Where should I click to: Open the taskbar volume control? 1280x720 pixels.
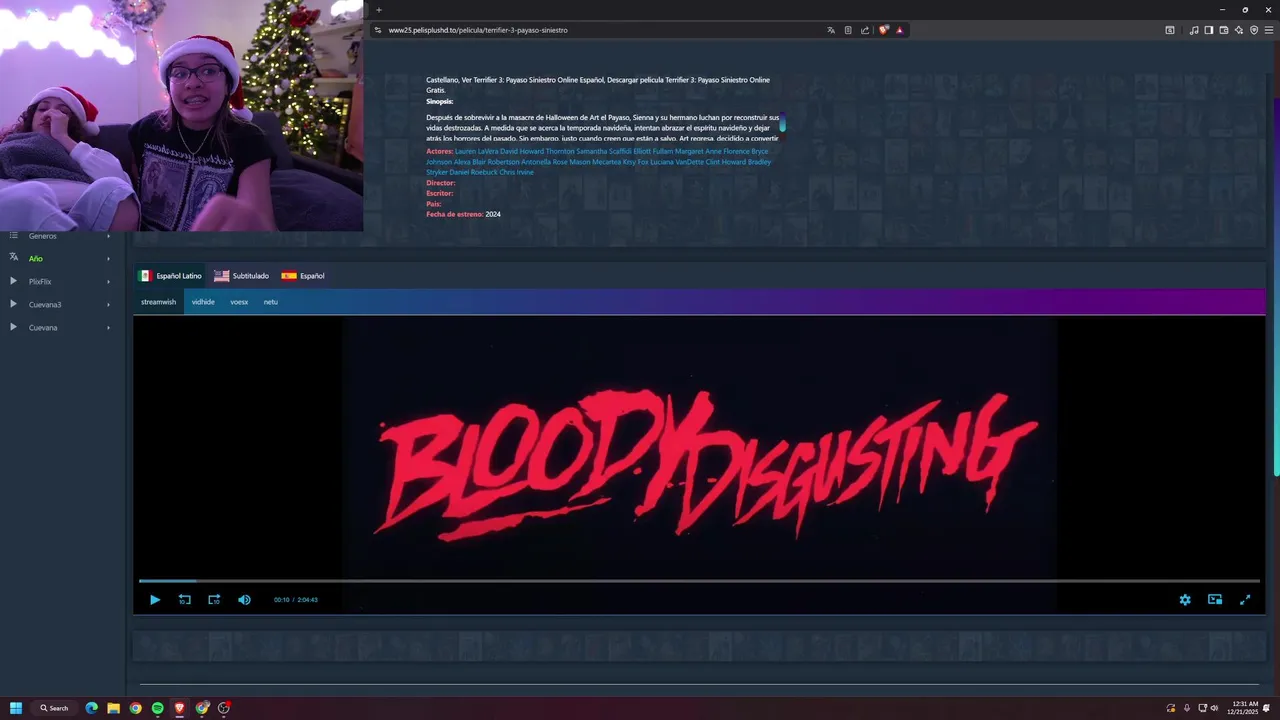pyautogui.click(x=1214, y=708)
